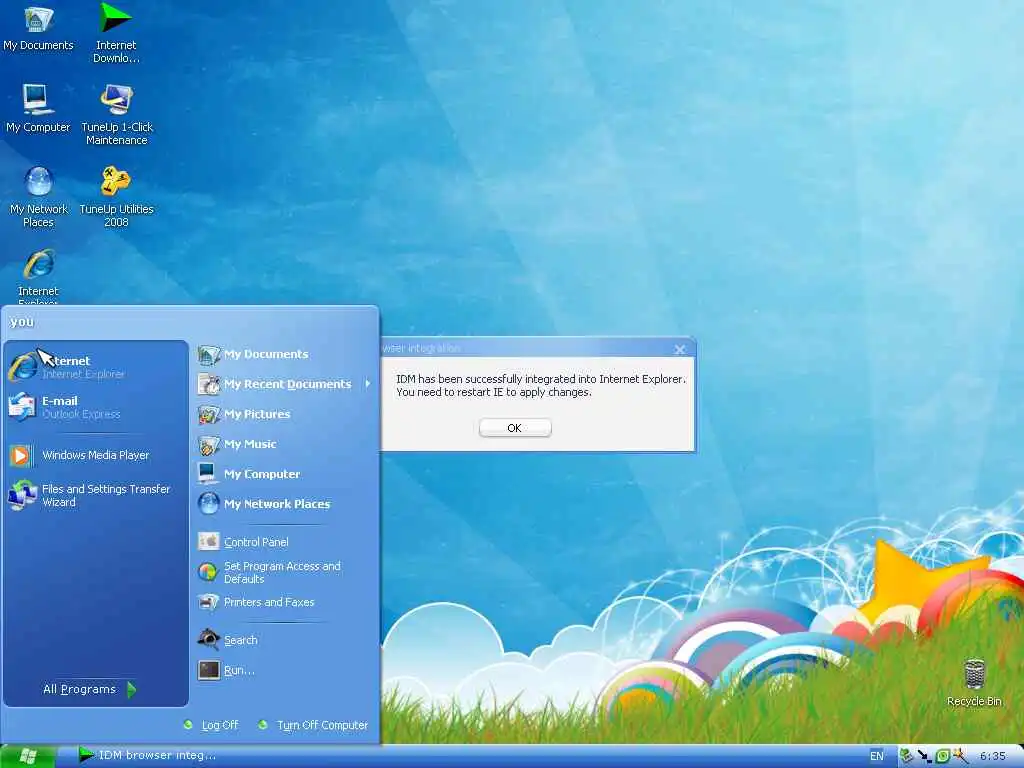Click the EN language indicator

876,756
